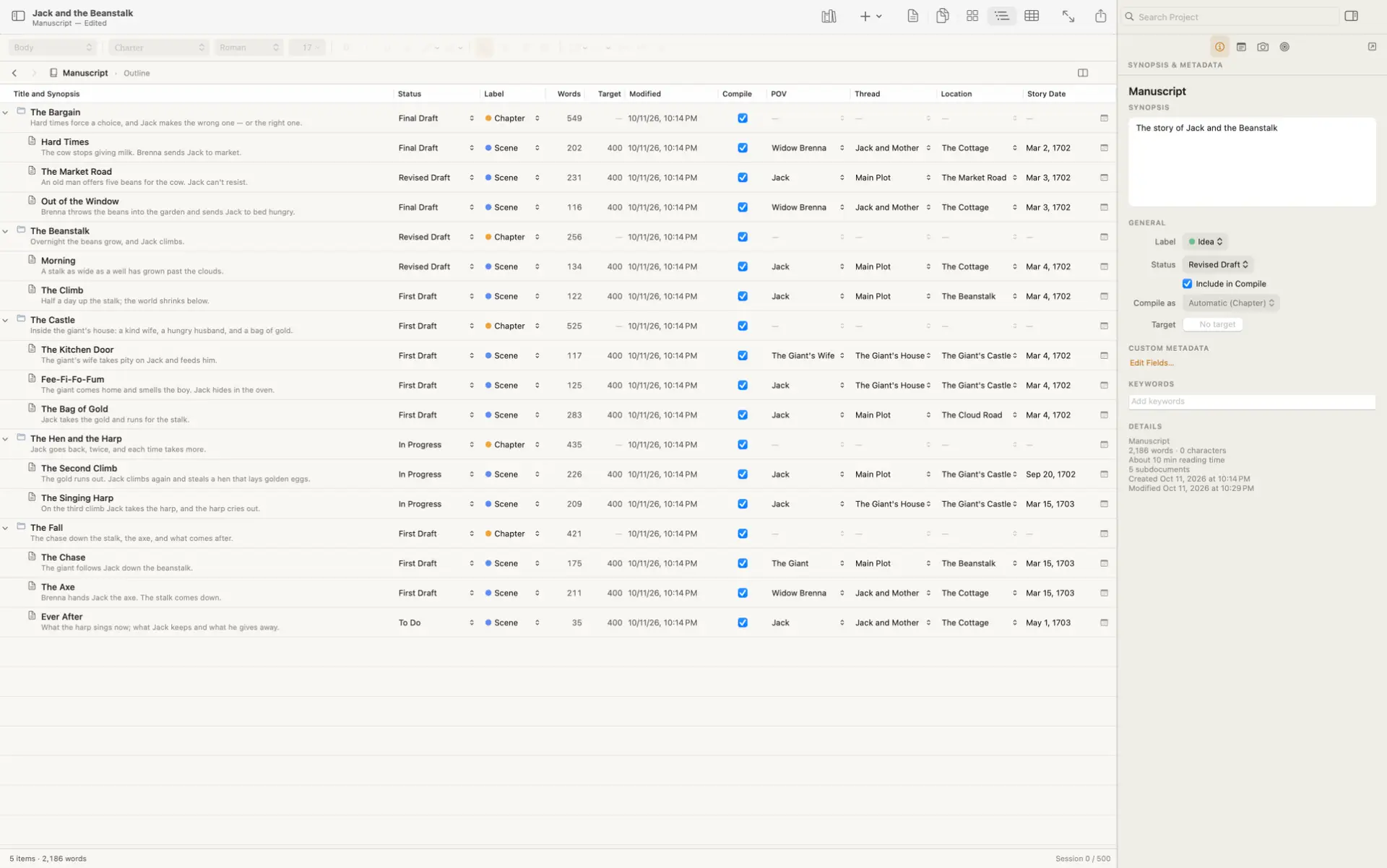Toggle Compile checkbox for The Singing Harp
The width and height of the screenshot is (1387, 868).
point(743,504)
